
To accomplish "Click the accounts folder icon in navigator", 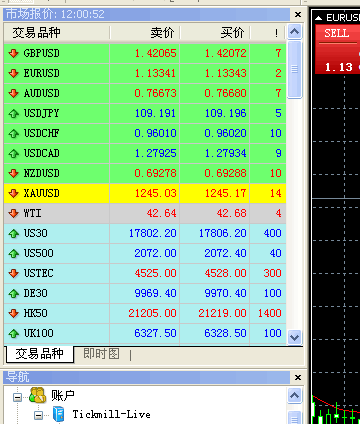I will [x=37, y=395].
